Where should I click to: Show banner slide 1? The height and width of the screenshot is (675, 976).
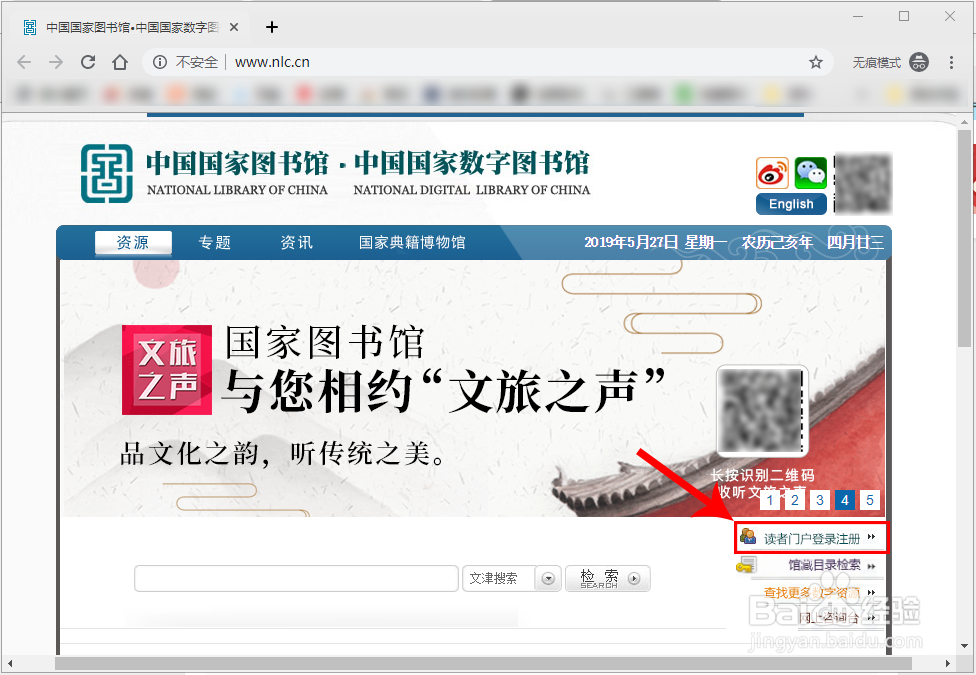click(770, 500)
